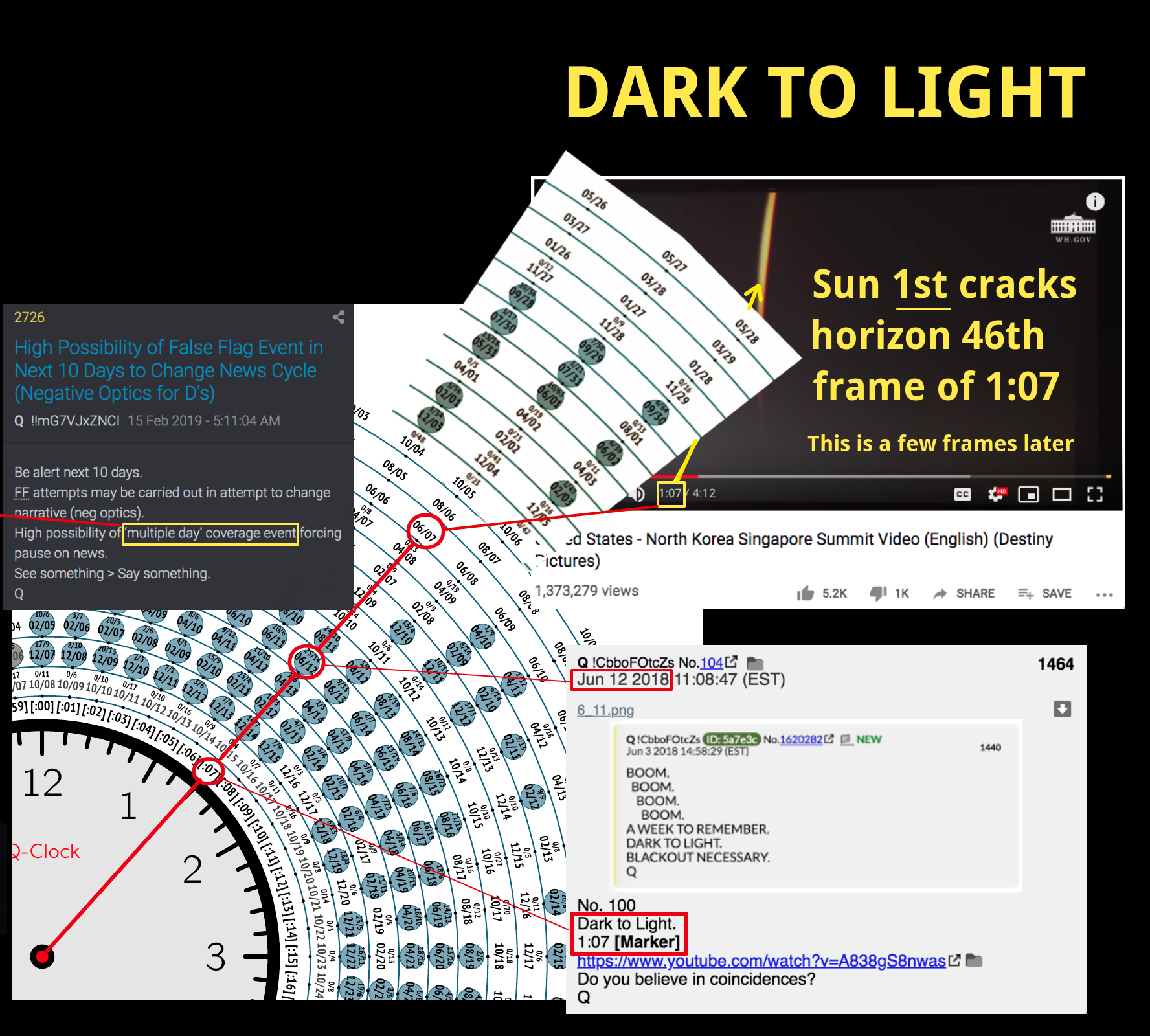Click the folder icon next to No.104
This screenshot has width=1150, height=1036.
[x=755, y=663]
